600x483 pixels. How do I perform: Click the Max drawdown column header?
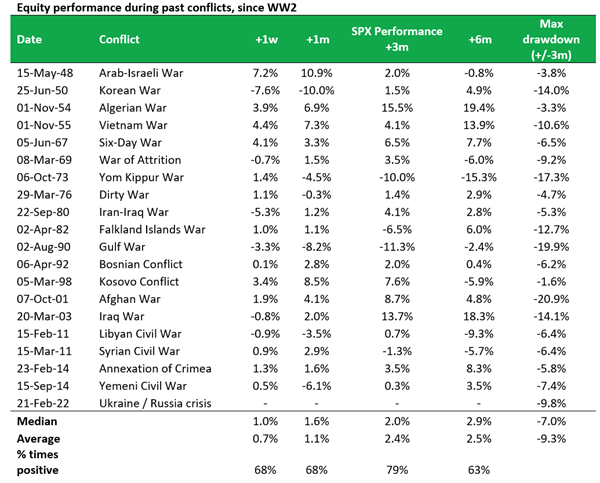tap(551, 39)
